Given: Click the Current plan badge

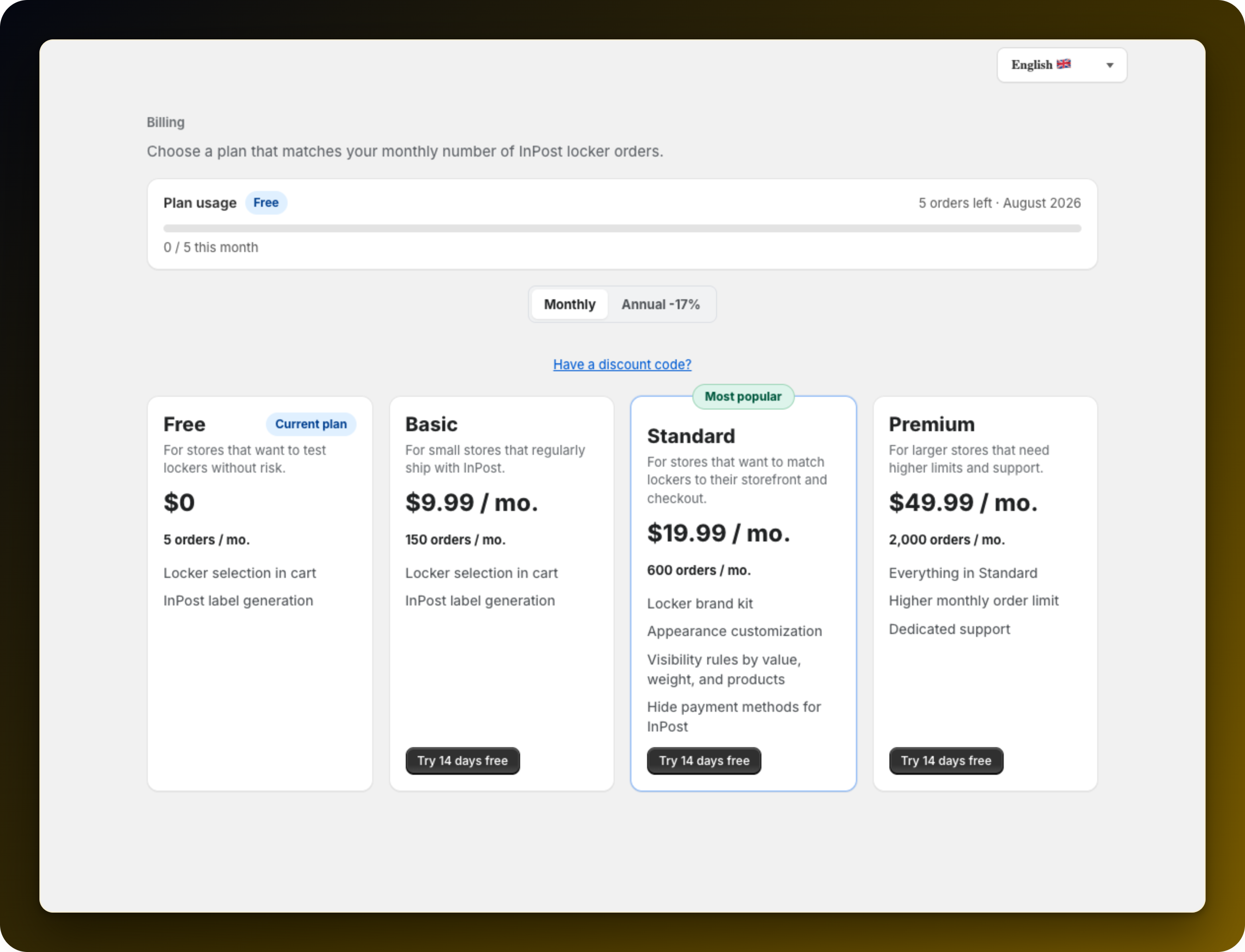Looking at the screenshot, I should (311, 424).
